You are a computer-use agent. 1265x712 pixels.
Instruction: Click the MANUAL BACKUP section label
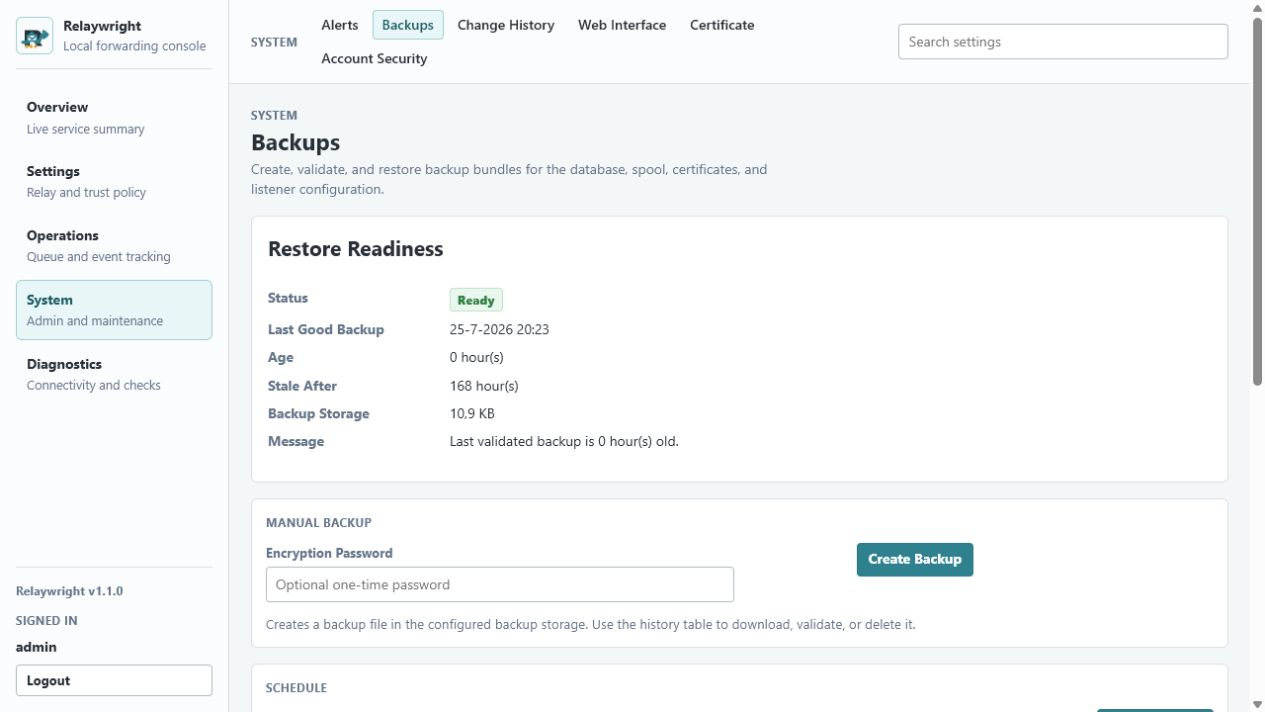(x=318, y=523)
